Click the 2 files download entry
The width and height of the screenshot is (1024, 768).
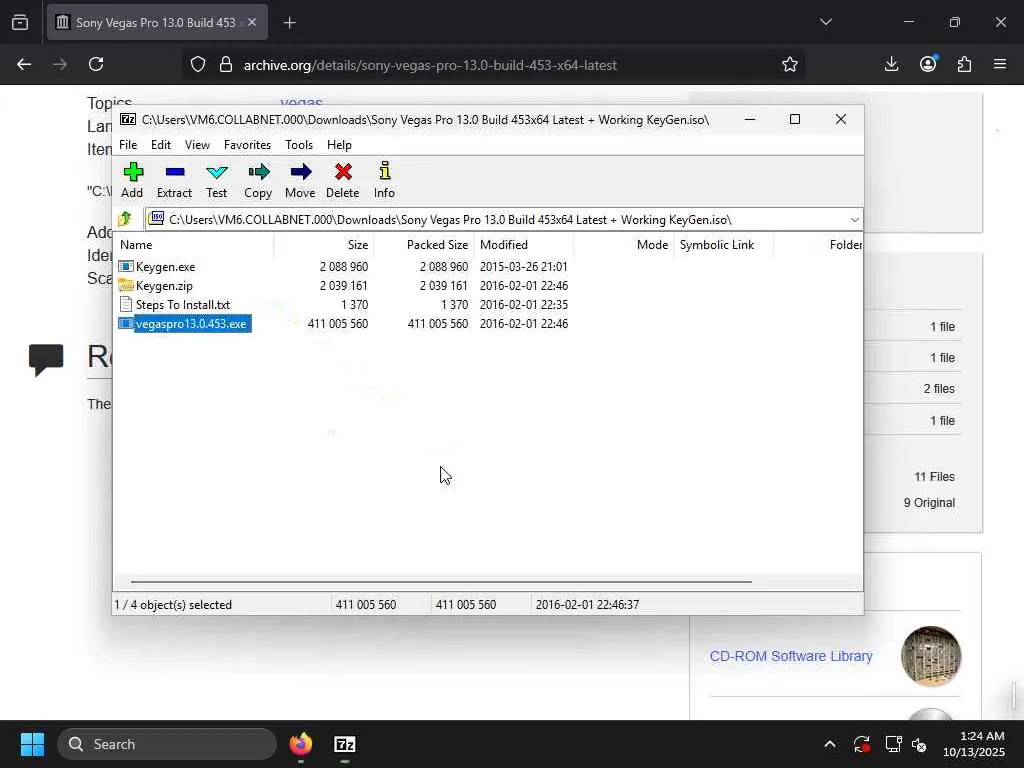(x=938, y=389)
